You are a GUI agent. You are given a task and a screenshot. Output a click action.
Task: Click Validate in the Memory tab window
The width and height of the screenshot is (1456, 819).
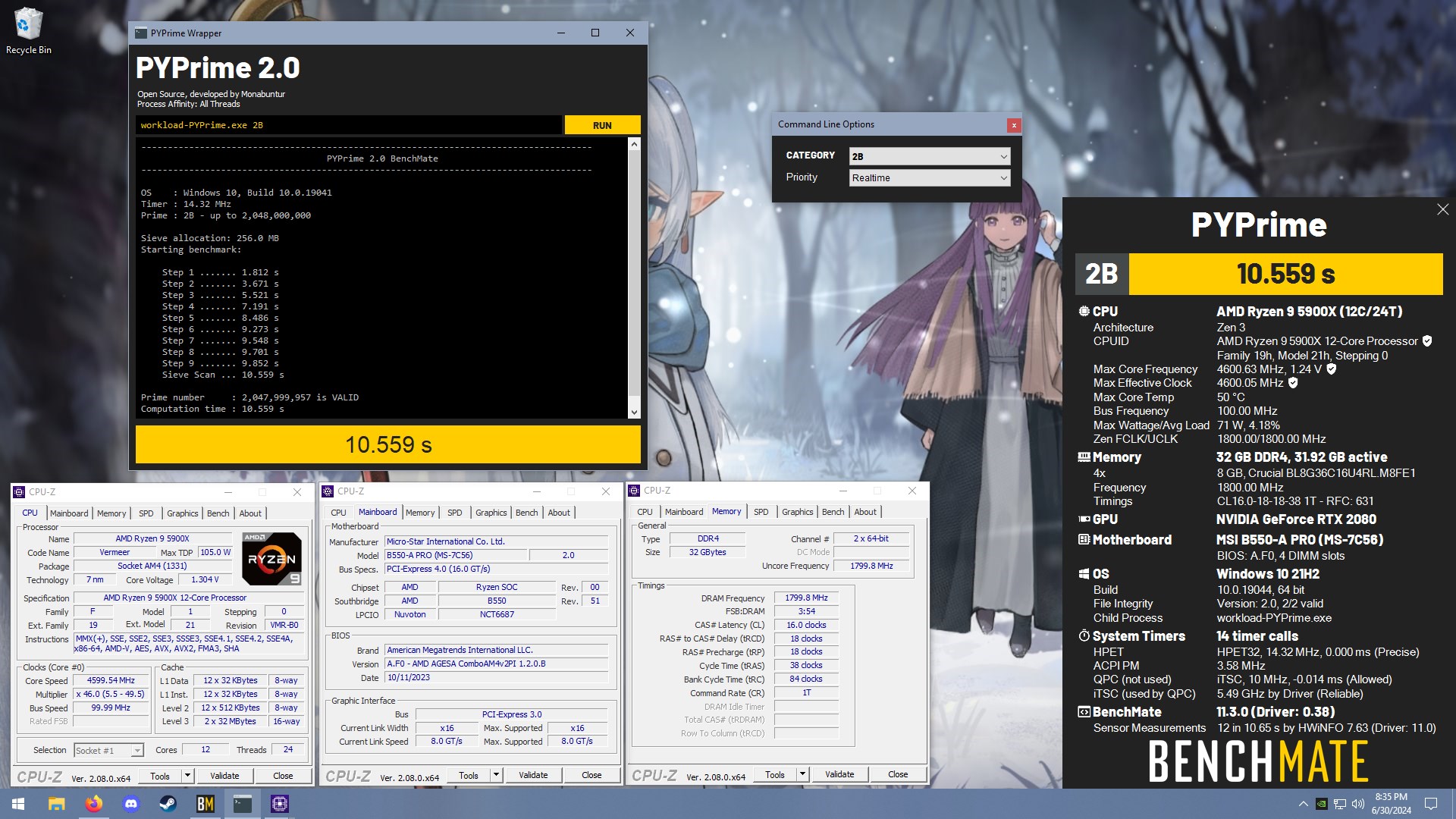(x=839, y=774)
